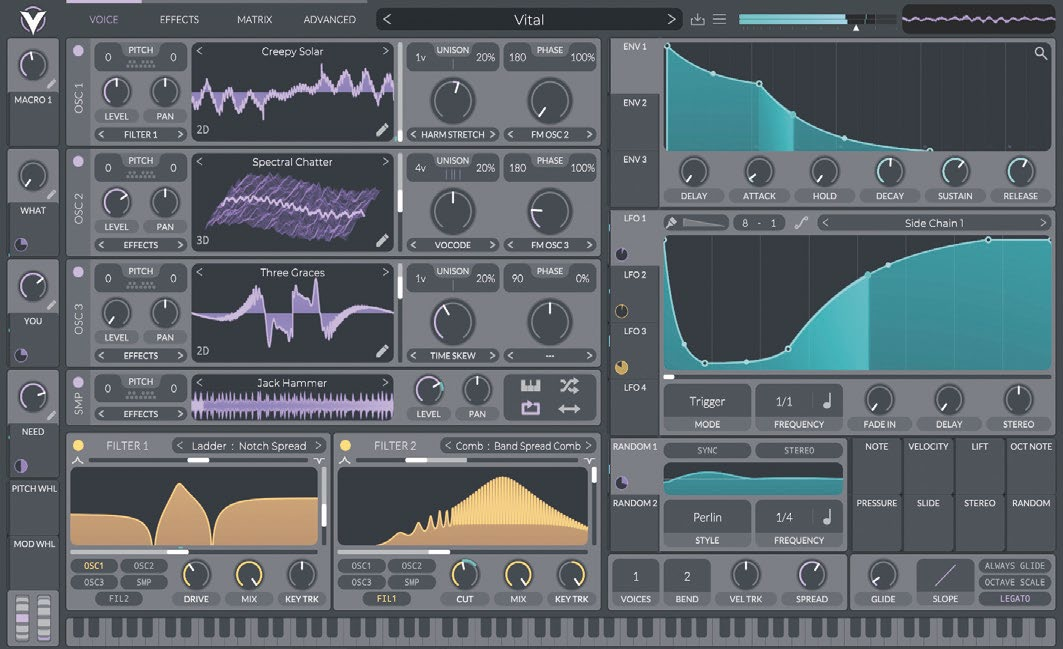This screenshot has height=649, width=1063.
Task: Click the sample keytrack keyboard icon
Action: click(531, 385)
